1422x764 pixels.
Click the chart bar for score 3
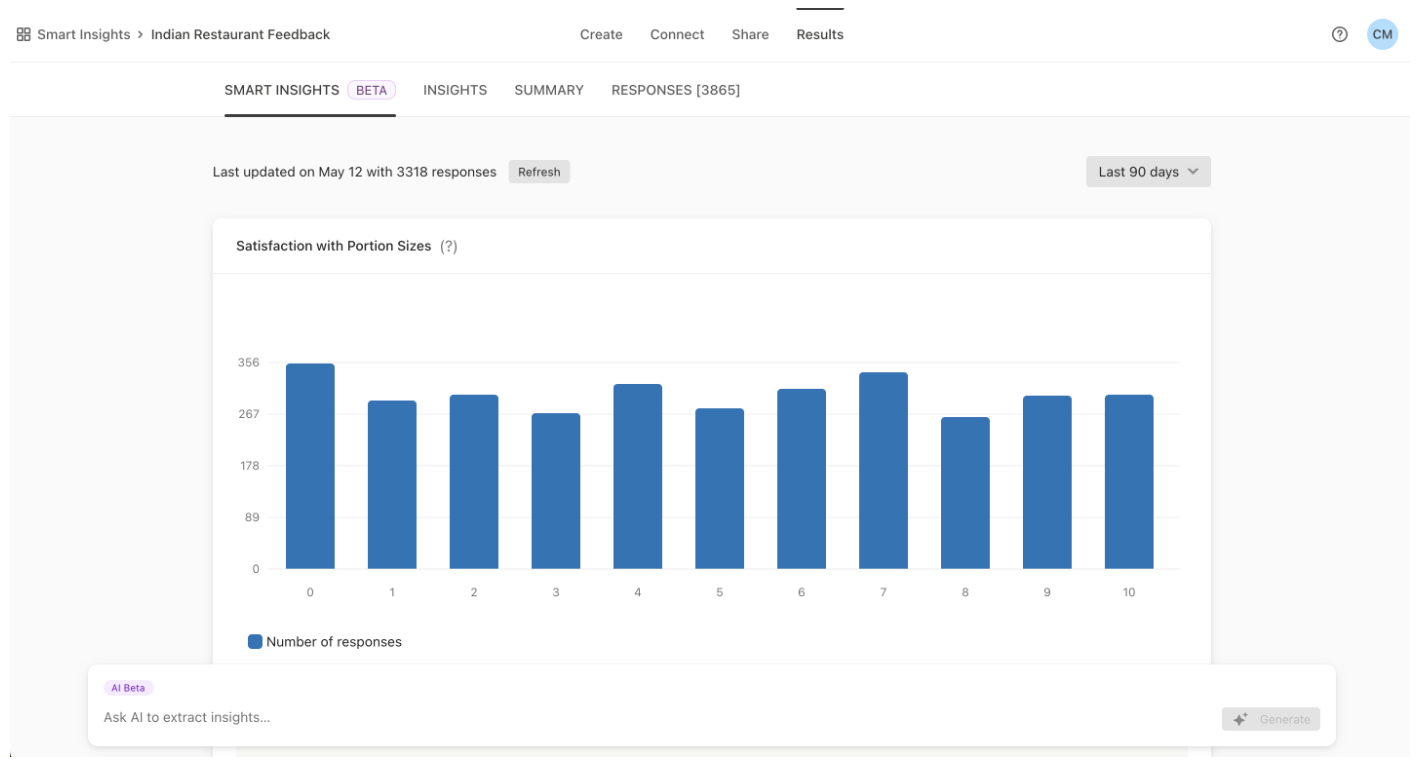[x=556, y=491]
